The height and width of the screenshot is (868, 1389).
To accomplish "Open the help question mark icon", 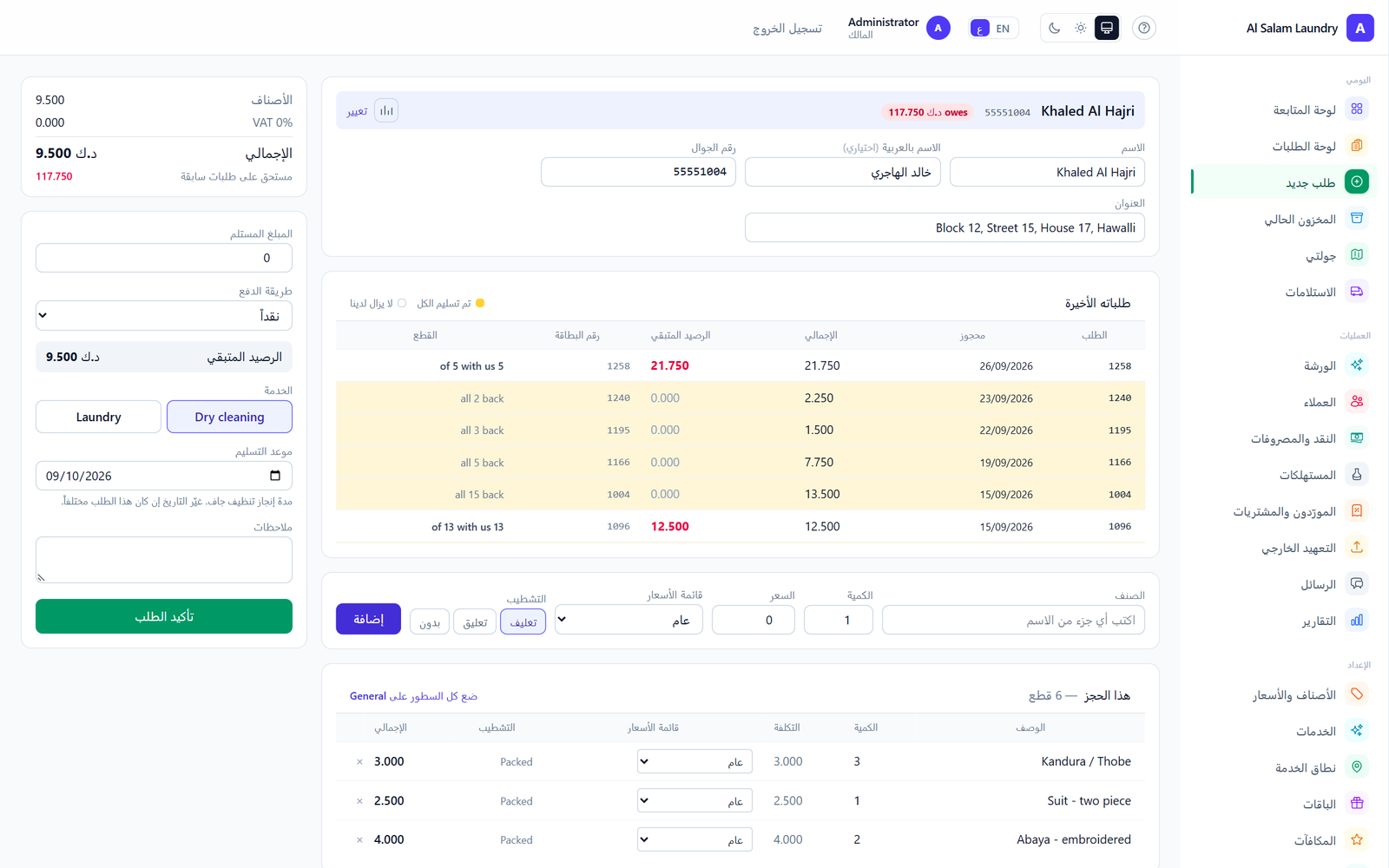I will [1144, 28].
